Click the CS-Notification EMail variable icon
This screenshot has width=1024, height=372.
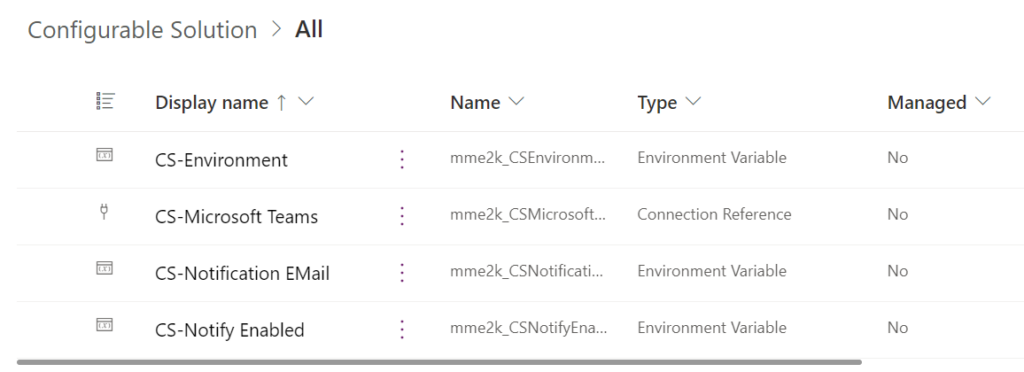[x=104, y=268]
